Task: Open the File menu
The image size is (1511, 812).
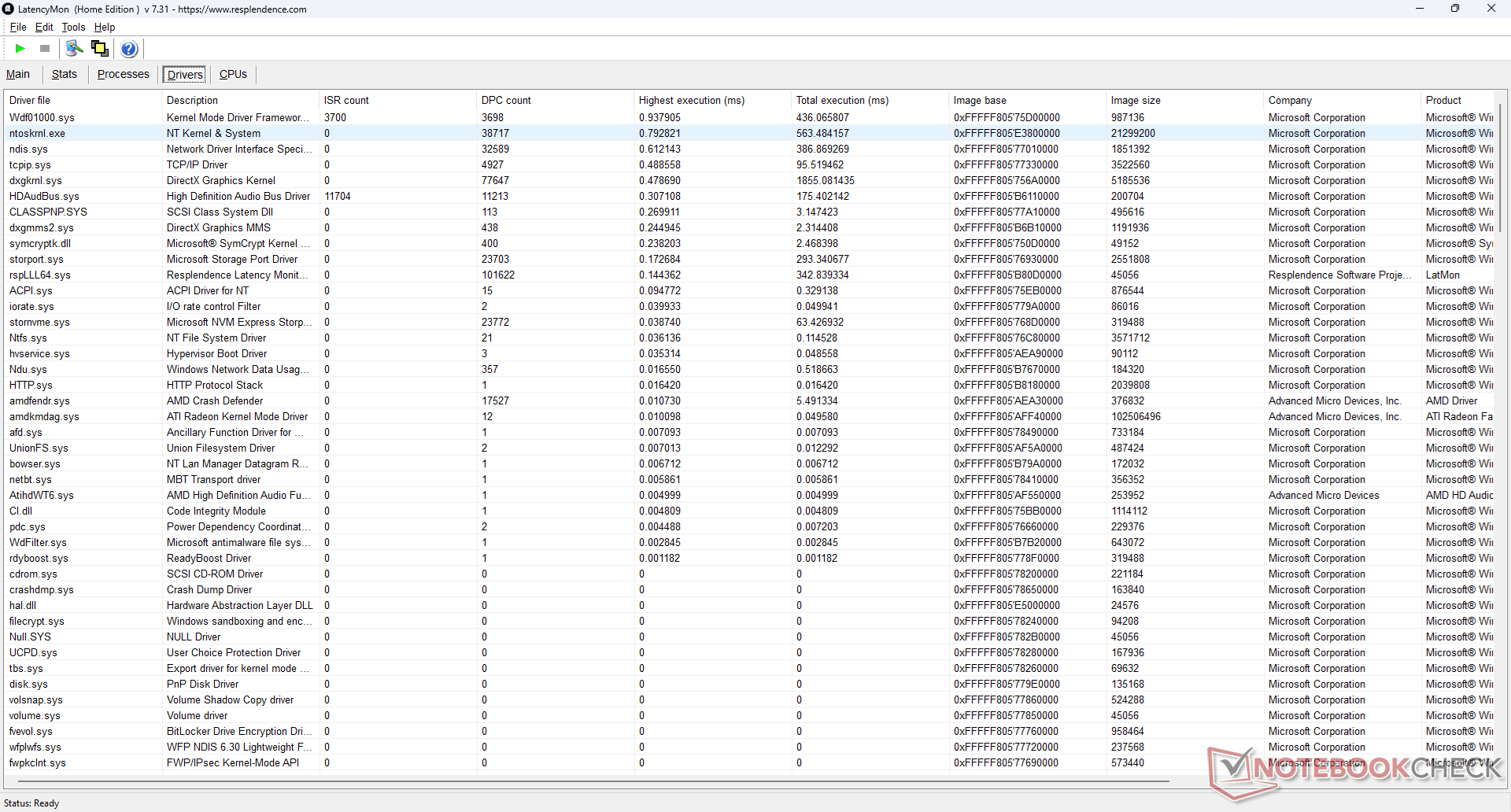Action: (17, 27)
